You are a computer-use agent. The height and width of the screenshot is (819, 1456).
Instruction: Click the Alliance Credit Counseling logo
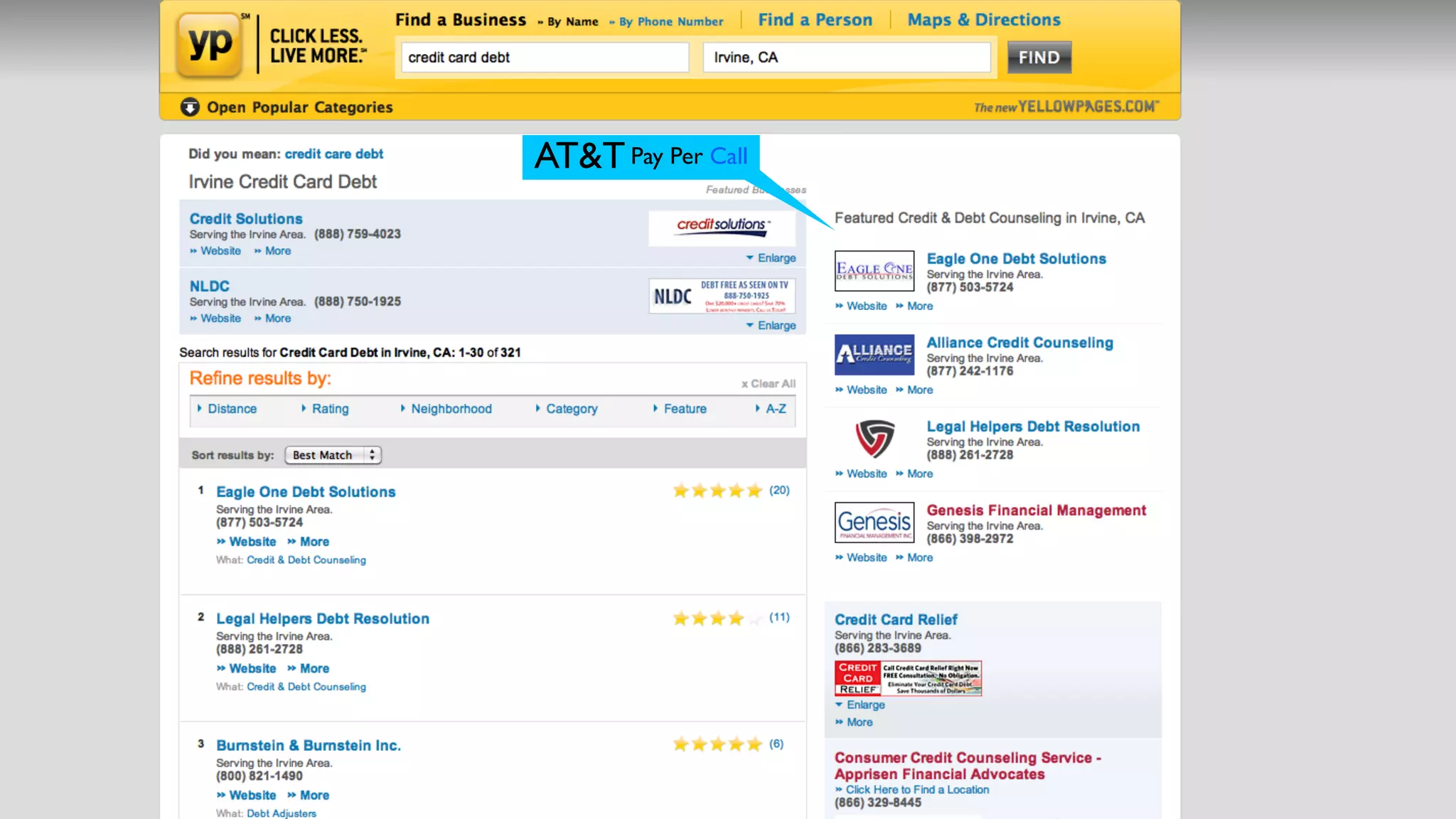click(874, 355)
